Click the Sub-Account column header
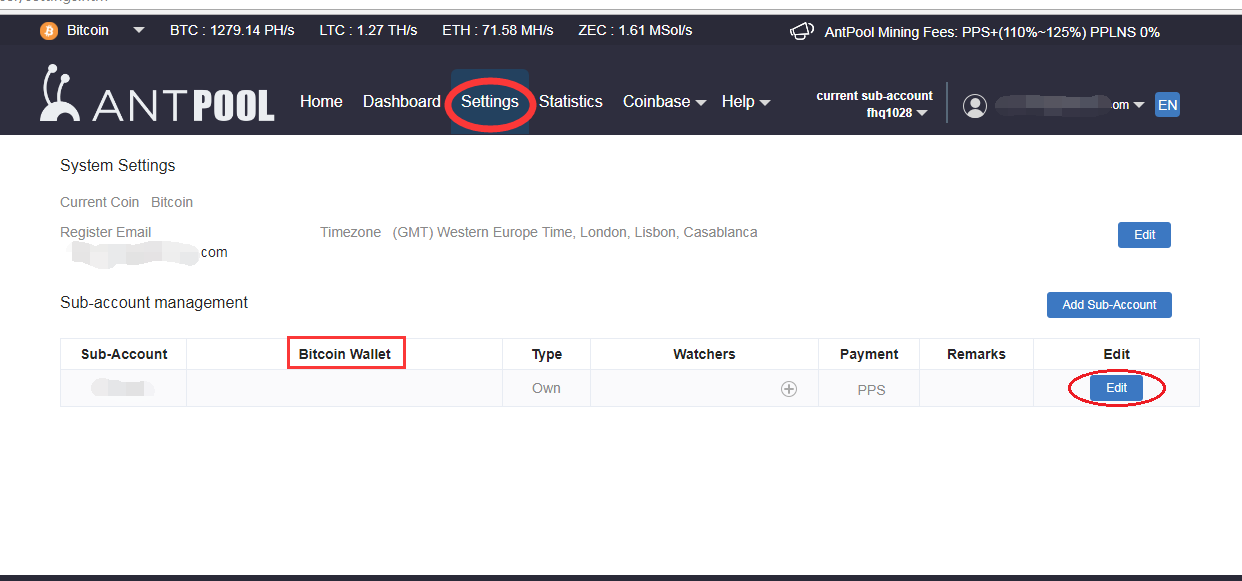This screenshot has height=581, width=1242. tap(124, 354)
